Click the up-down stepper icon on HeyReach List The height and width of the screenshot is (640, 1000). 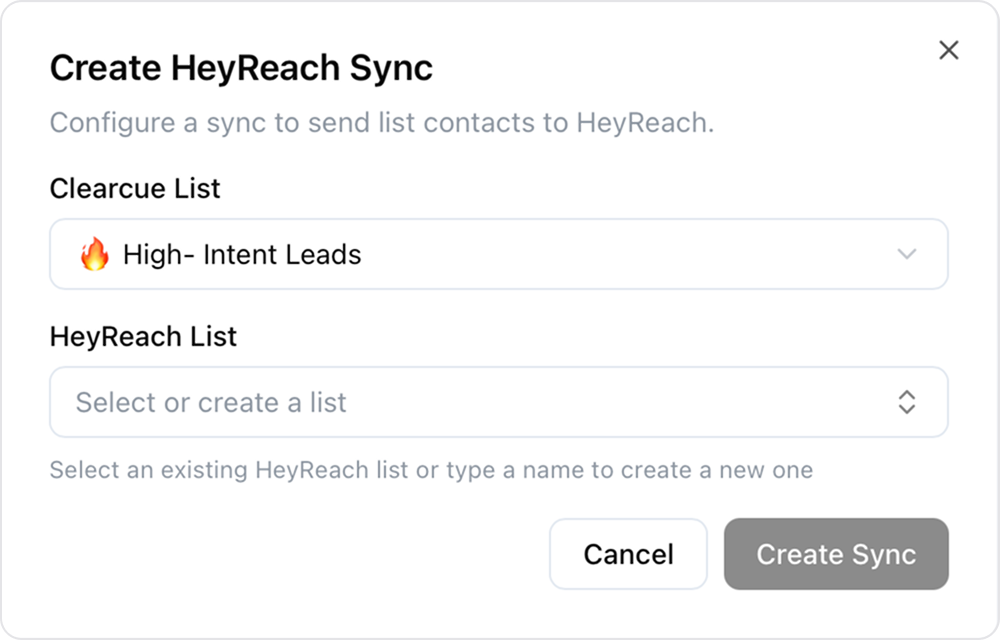click(907, 402)
